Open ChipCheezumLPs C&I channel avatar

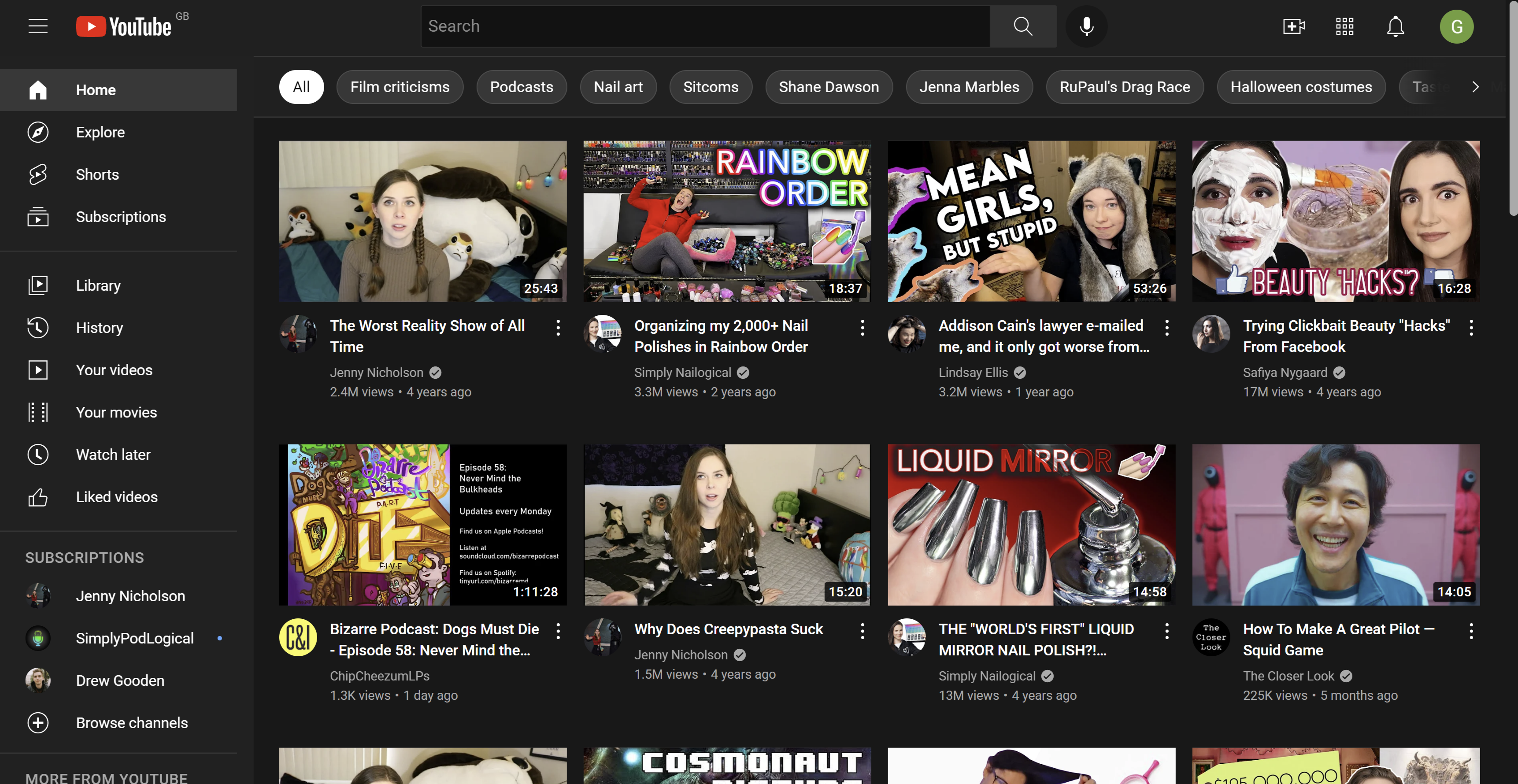coord(298,637)
